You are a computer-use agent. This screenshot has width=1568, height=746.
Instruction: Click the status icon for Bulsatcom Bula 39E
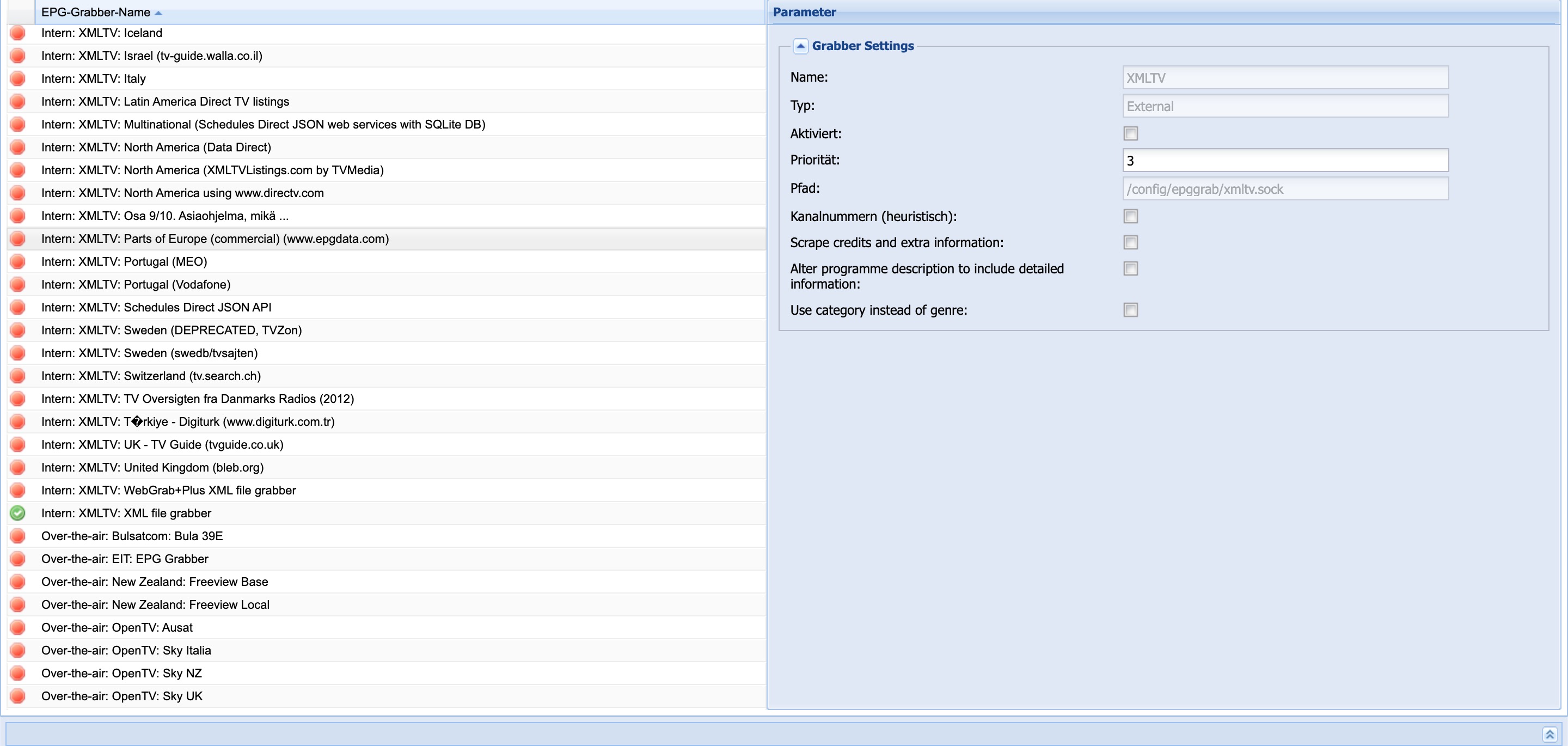point(17,536)
